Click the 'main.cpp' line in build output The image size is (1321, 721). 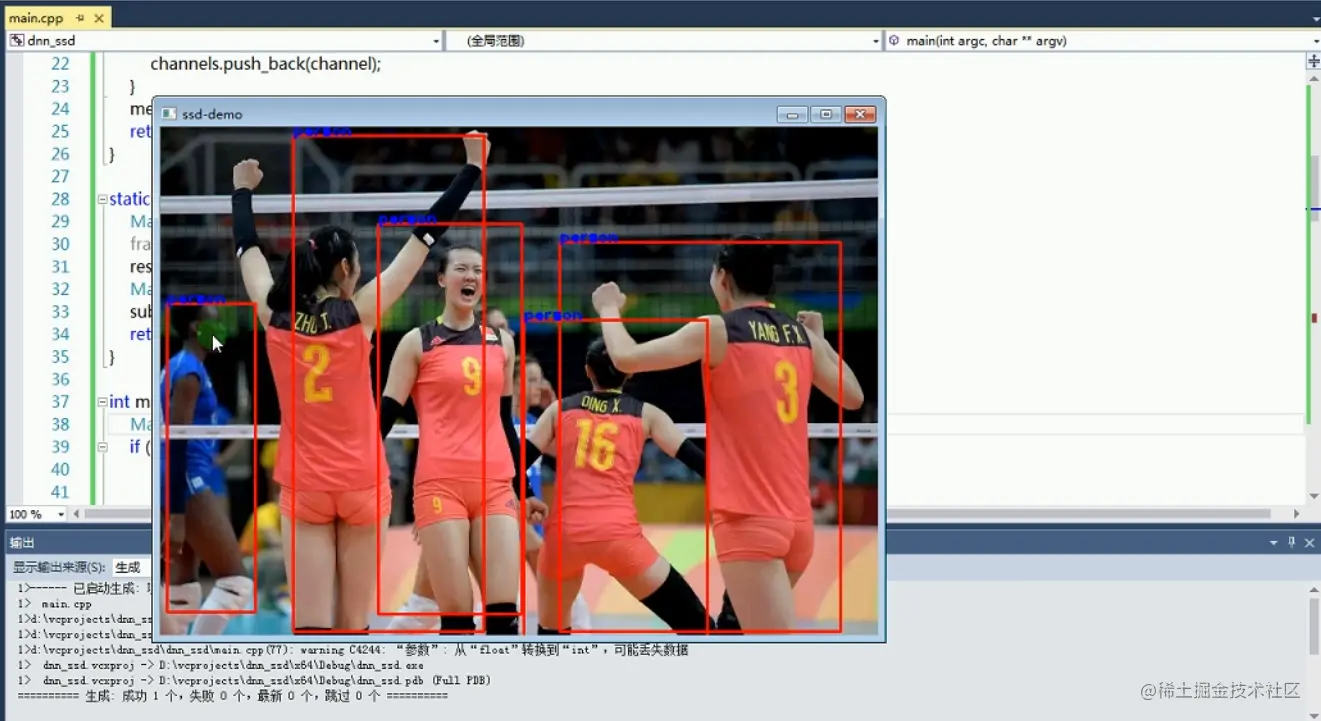point(55,604)
